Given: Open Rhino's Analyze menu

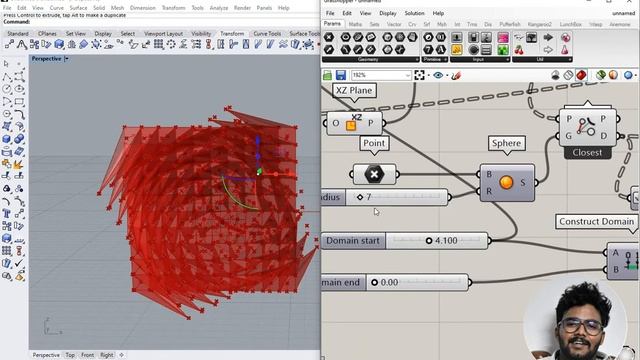Looking at the screenshot, I should pos(218,8).
